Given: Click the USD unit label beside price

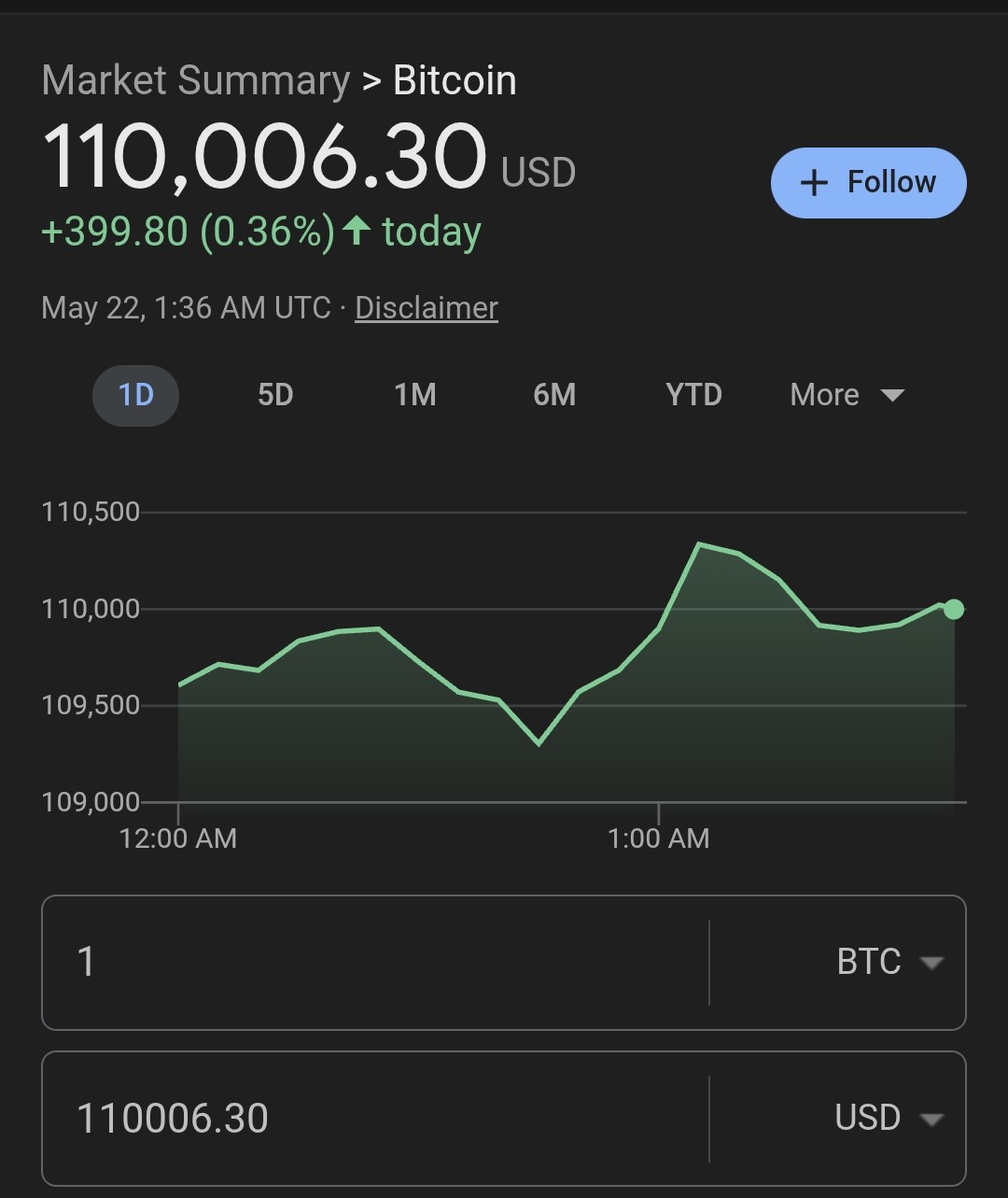Looking at the screenshot, I should (x=539, y=173).
